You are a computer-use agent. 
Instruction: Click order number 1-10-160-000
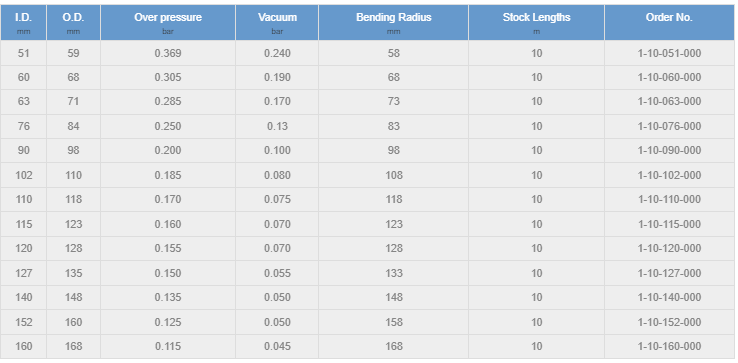[669, 346]
